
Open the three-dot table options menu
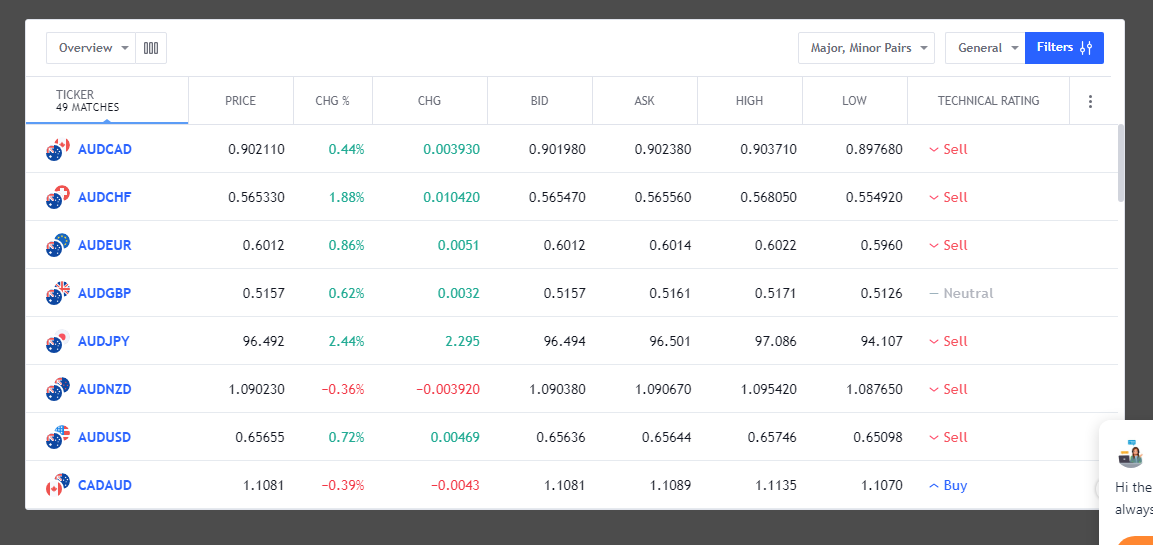click(1090, 101)
